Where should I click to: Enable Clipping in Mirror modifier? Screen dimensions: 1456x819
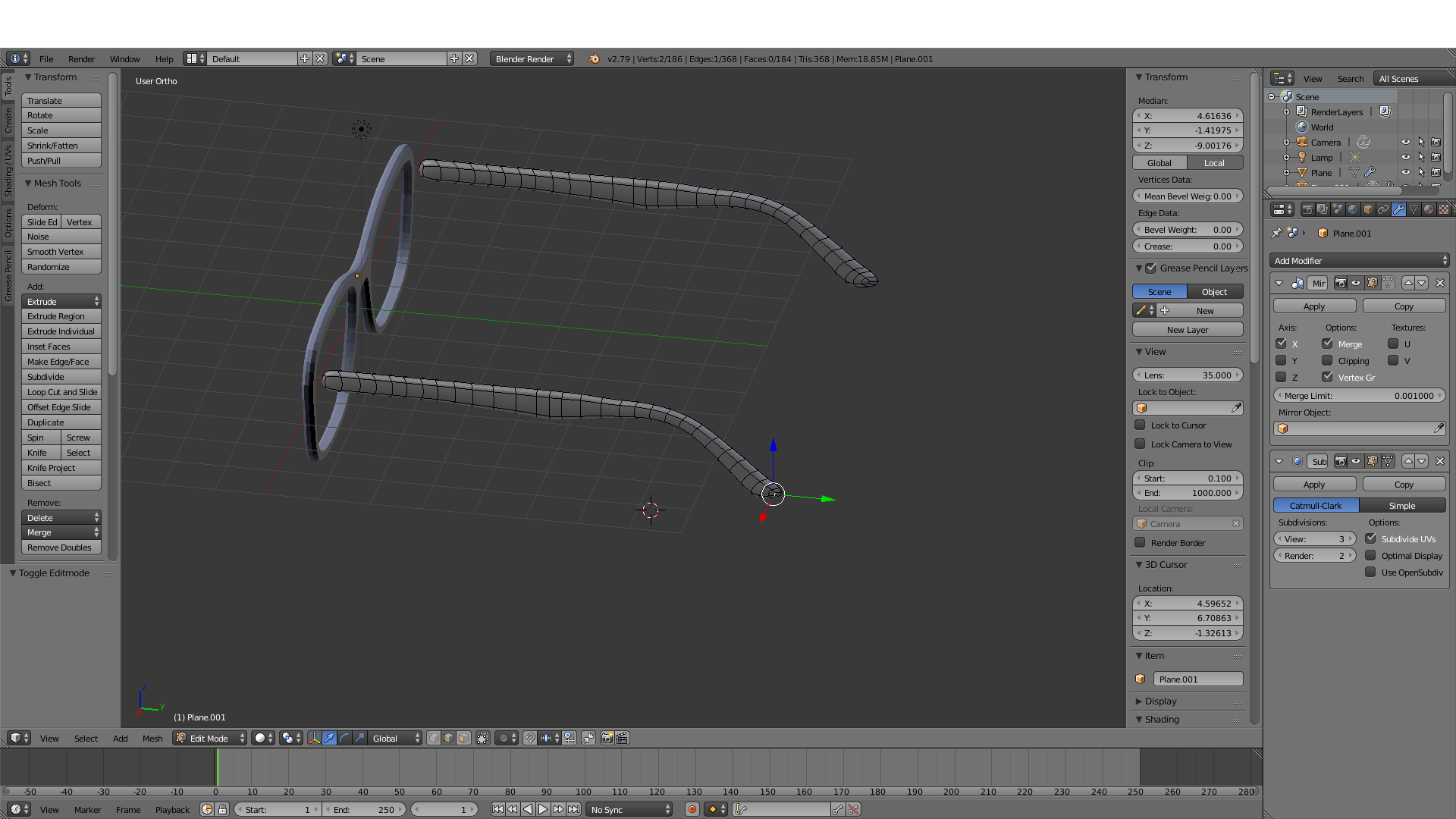pyautogui.click(x=1327, y=361)
